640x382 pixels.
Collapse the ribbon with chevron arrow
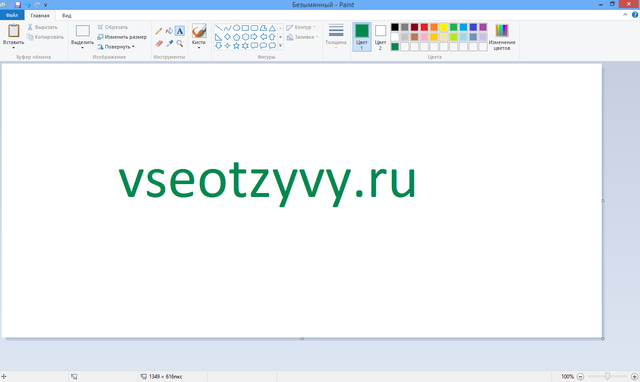pos(625,15)
